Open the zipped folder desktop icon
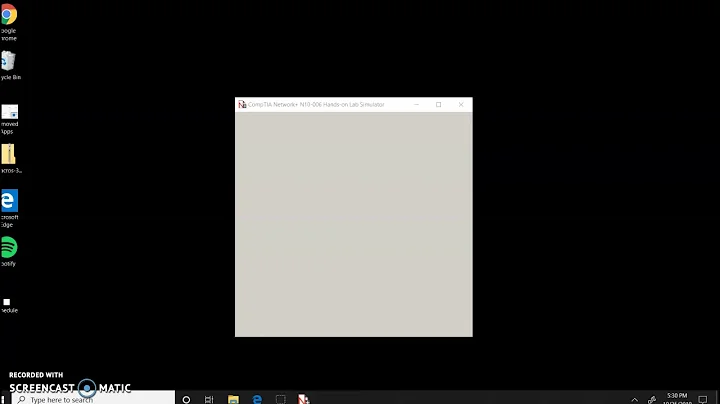 click(10, 159)
